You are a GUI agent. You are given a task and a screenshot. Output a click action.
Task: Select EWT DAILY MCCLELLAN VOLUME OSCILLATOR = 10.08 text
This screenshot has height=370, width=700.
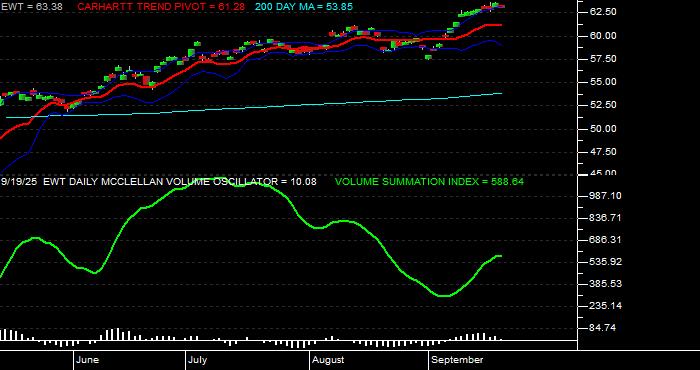[180, 182]
